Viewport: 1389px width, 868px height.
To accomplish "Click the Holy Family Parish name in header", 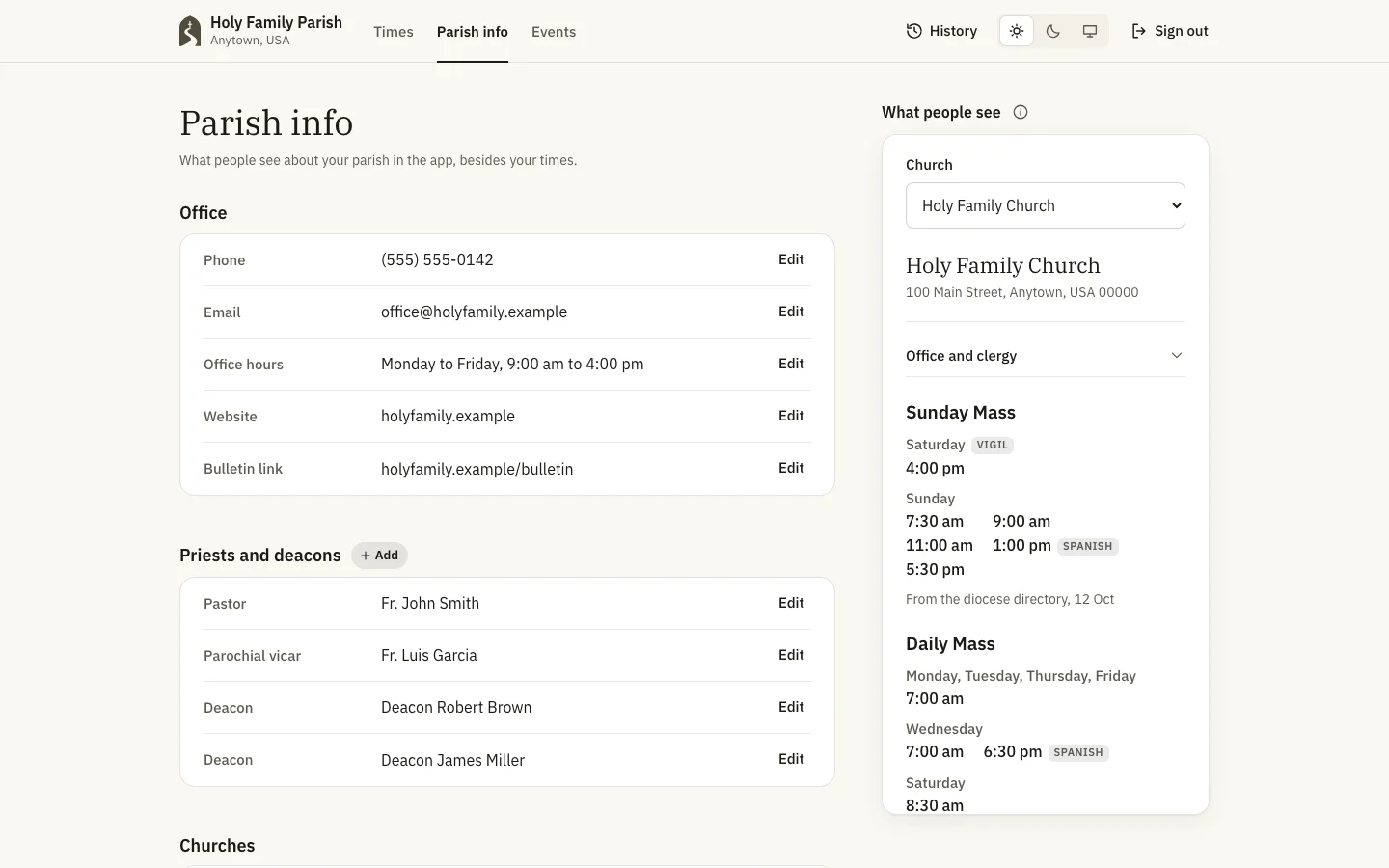I will pyautogui.click(x=276, y=22).
